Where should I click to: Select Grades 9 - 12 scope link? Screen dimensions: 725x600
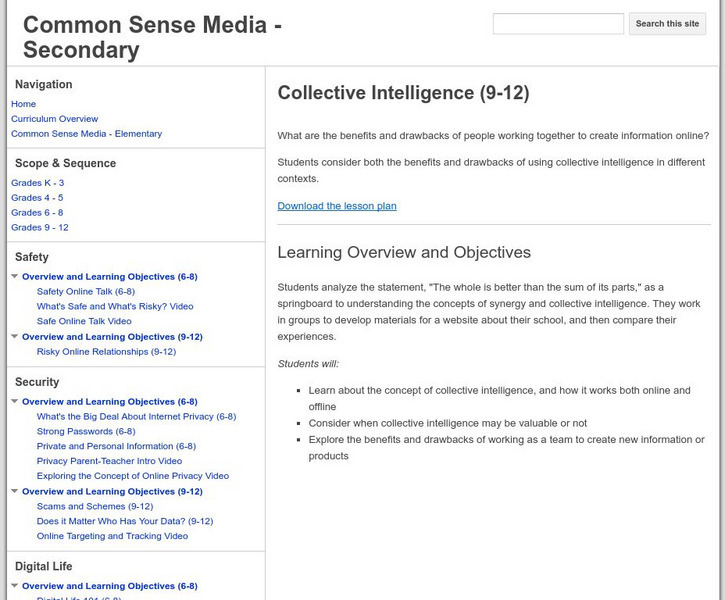coord(40,228)
